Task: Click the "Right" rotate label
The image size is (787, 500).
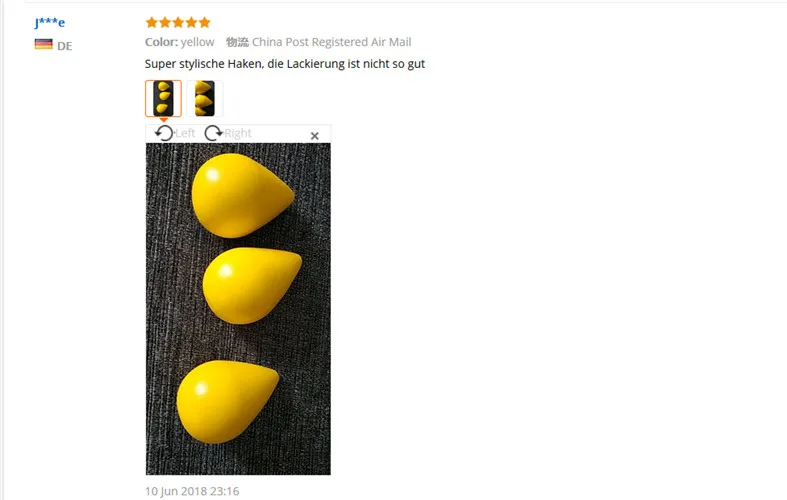Action: (238, 133)
